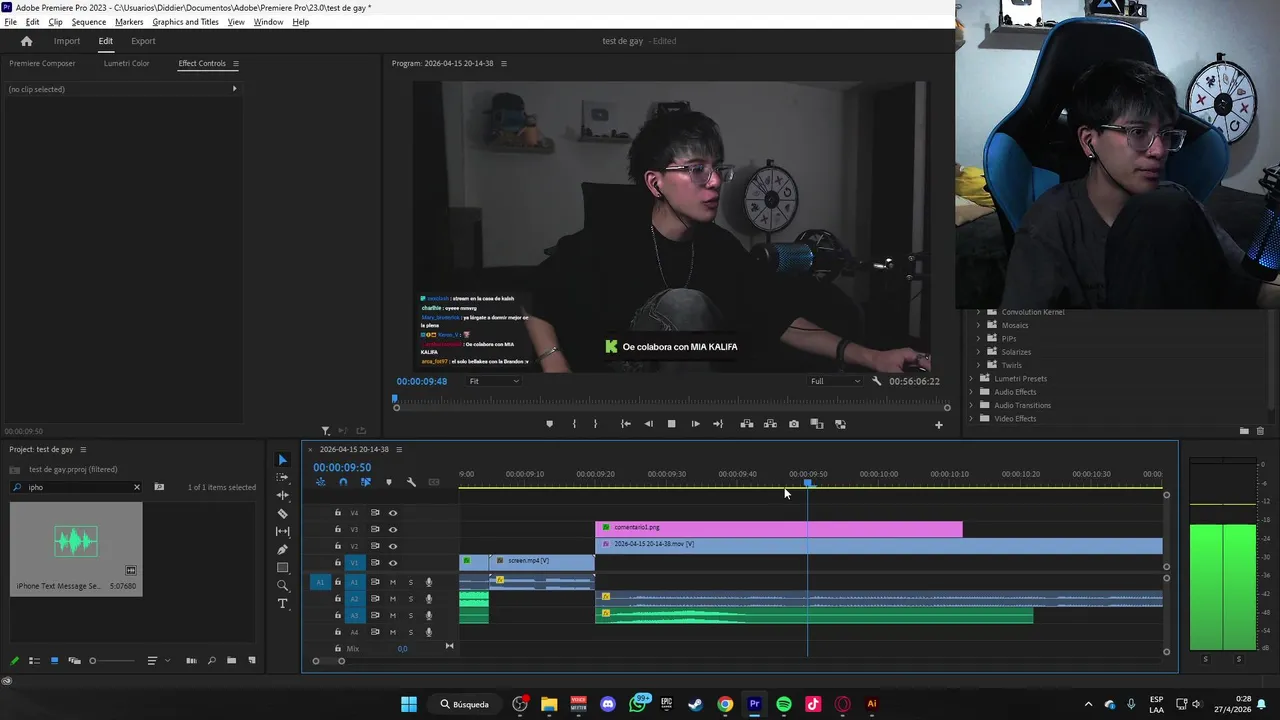The image size is (1280, 720).
Task: Switch to the Lumetri Color tab
Action: (126, 64)
